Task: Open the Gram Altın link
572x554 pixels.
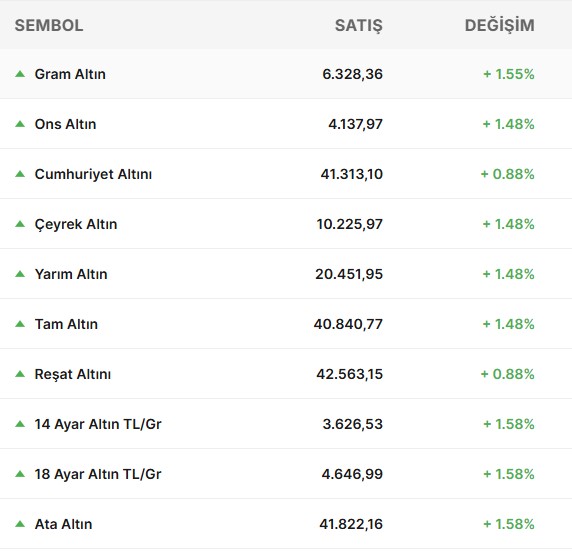Action: tap(70, 74)
